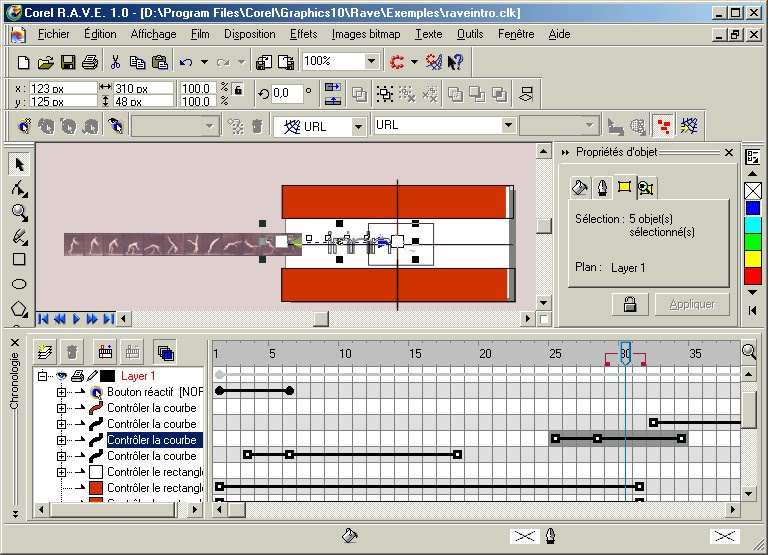Click the What's This help icon
Image resolution: width=768 pixels, height=555 pixels.
456,62
